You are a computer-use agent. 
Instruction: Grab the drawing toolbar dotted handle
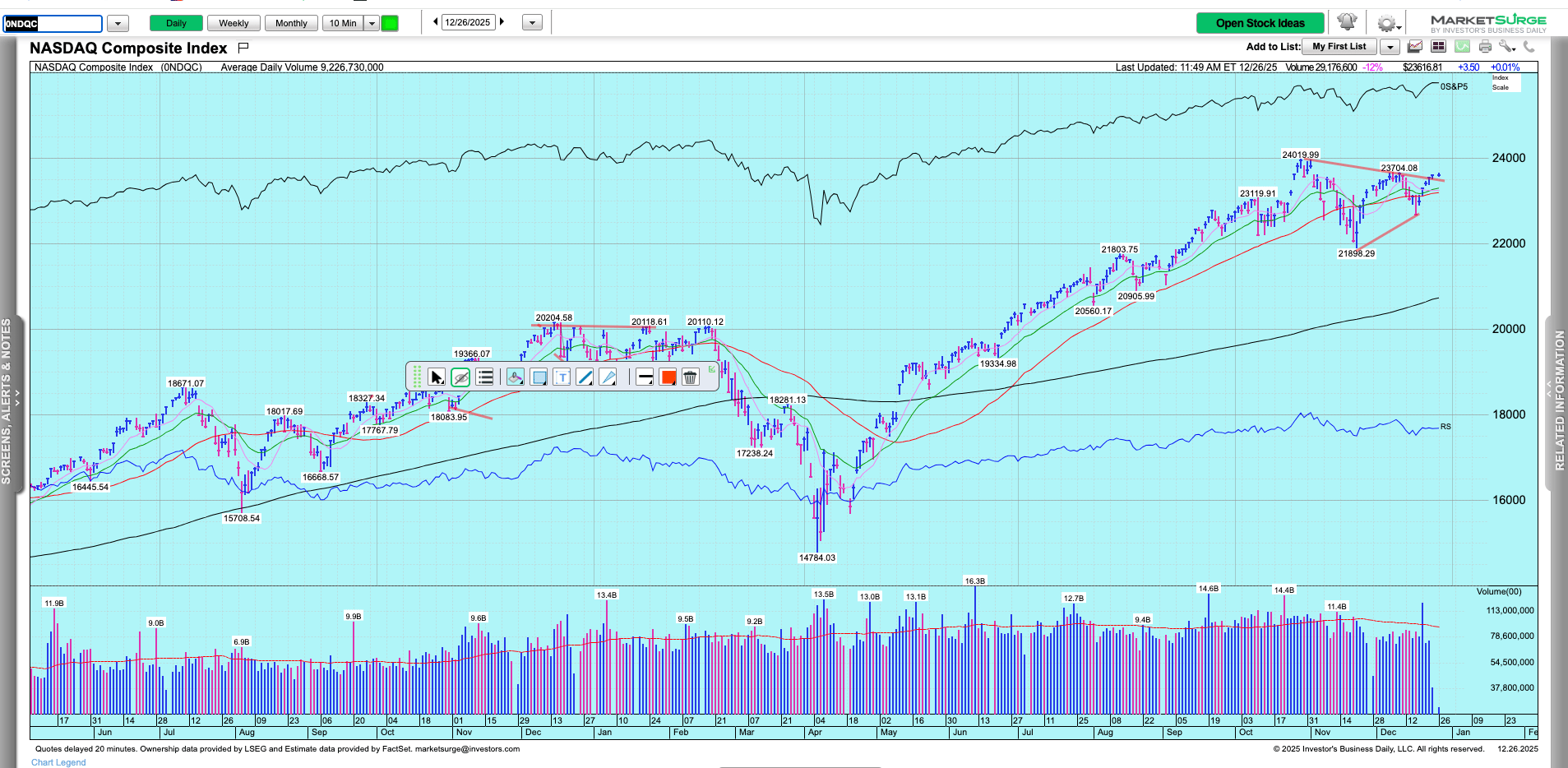coord(417,377)
